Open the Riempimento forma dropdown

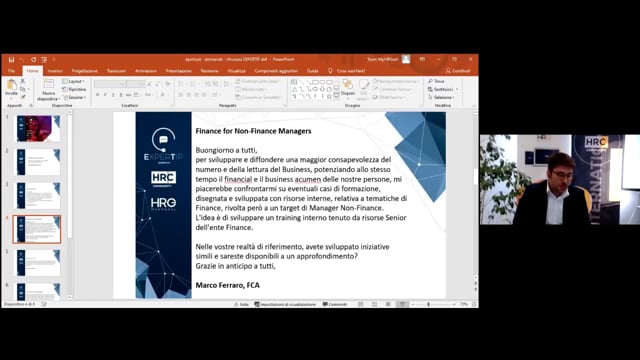click(x=396, y=81)
